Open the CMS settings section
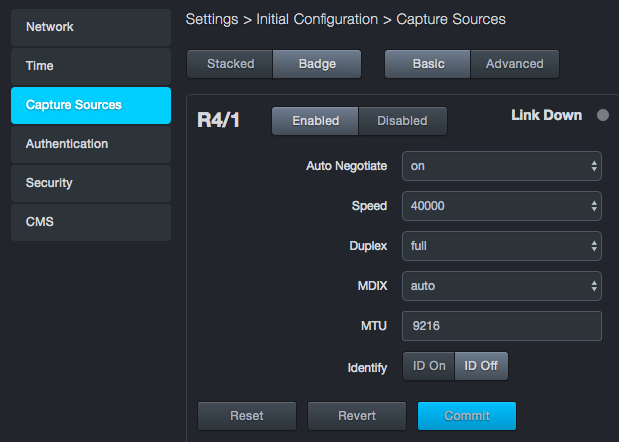619x442 pixels. click(91, 222)
